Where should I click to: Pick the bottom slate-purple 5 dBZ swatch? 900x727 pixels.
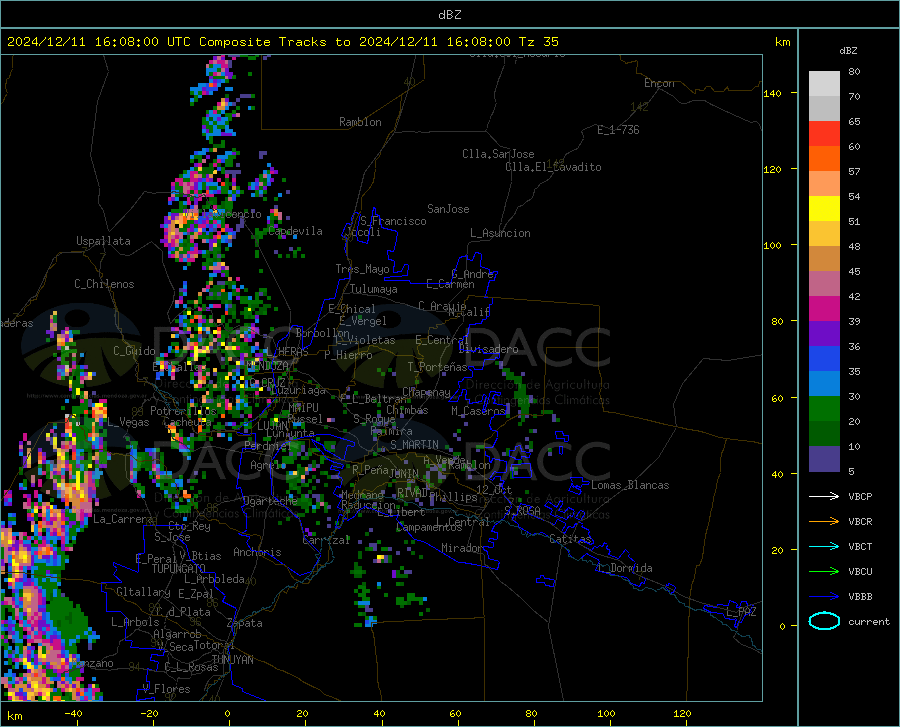[x=824, y=458]
